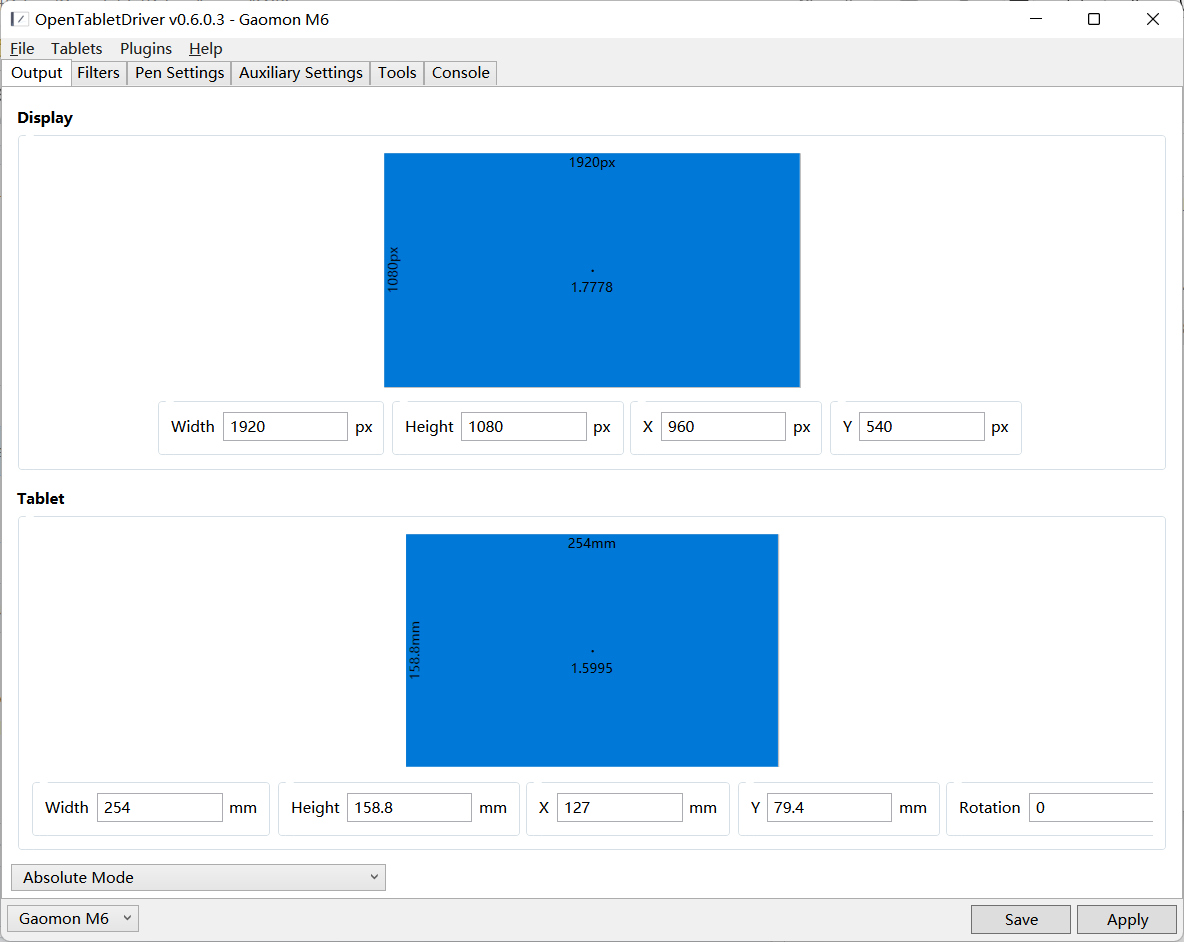Click the Display Width input field

pyautogui.click(x=285, y=426)
